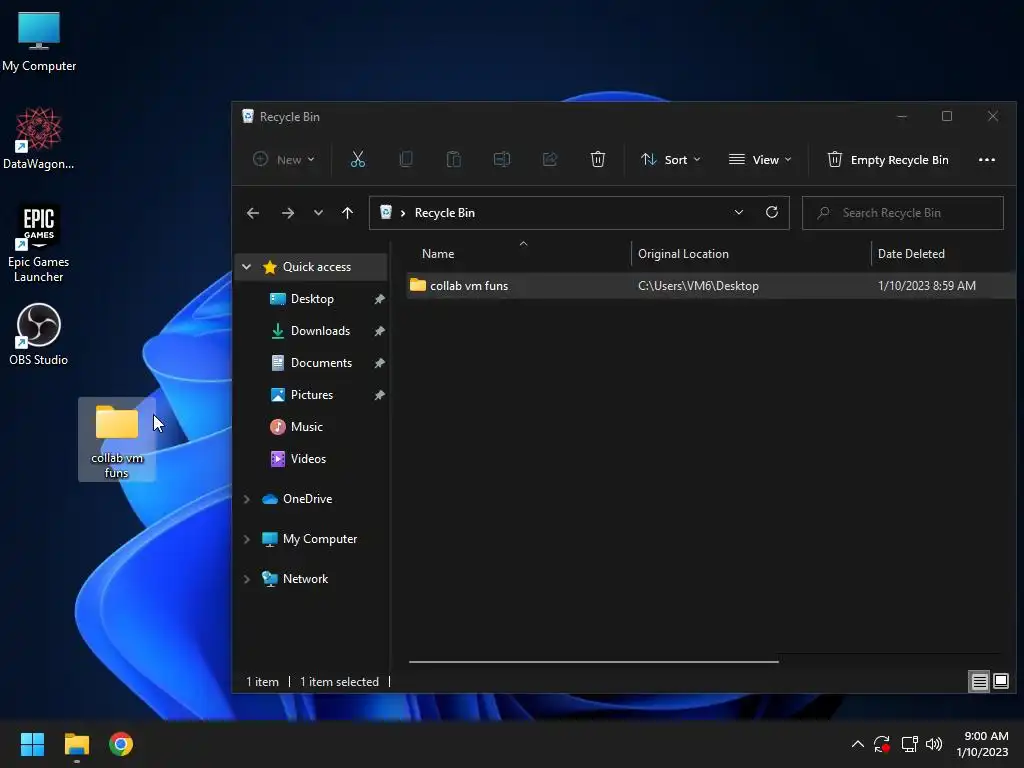Click File Explorer in the taskbar
Screen dimensions: 1024x768
(x=76, y=744)
